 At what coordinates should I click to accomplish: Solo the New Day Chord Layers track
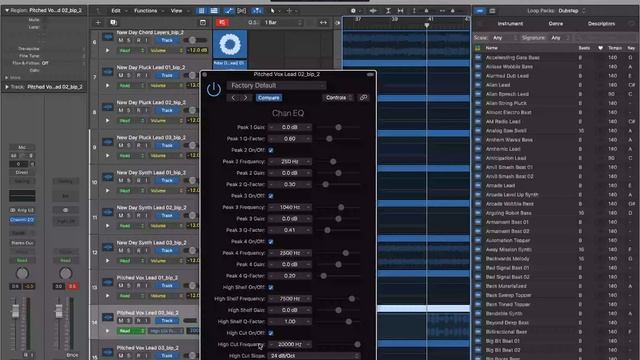[x=129, y=40]
